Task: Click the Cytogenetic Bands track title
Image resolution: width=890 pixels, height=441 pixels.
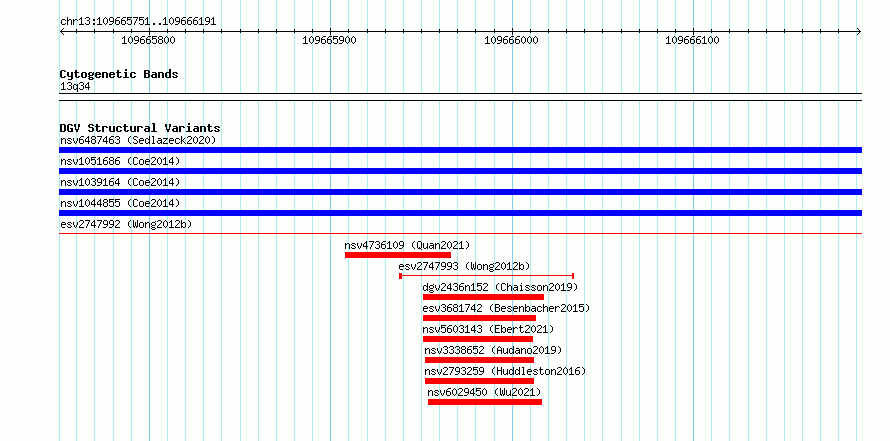Action: coord(119,74)
